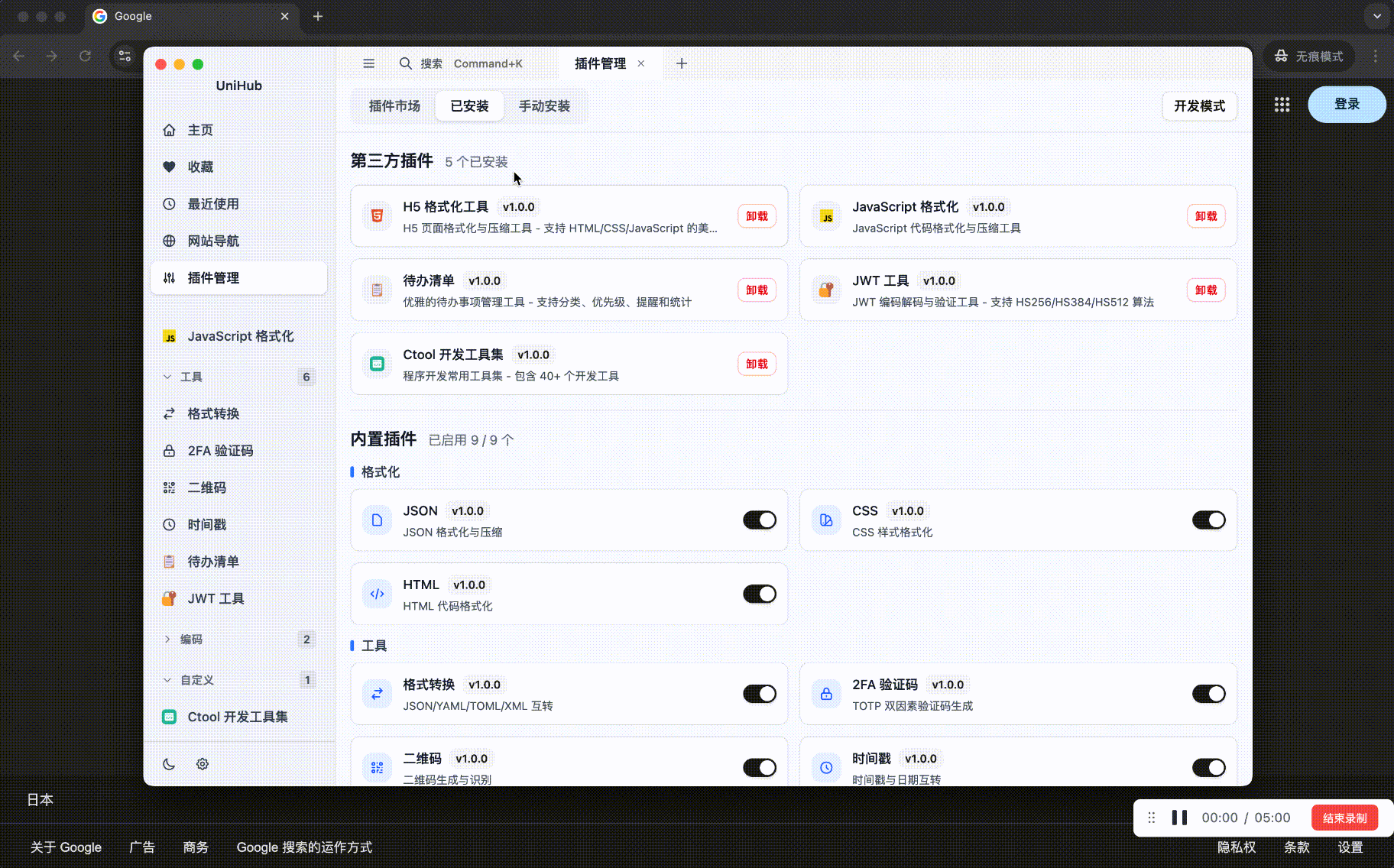Toggle sidebar with hamburger menu icon
The image size is (1394, 868).
368,63
